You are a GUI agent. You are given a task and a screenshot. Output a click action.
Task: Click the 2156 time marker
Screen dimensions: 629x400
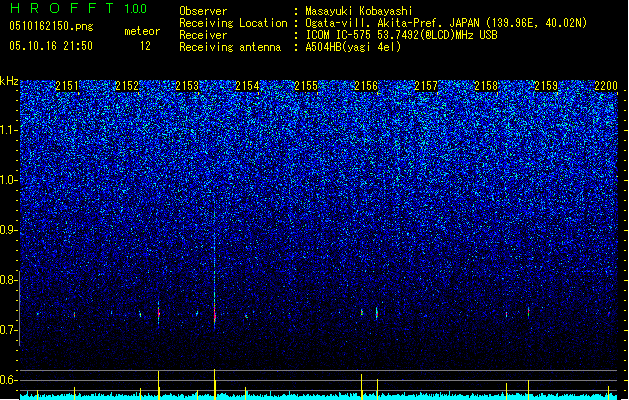(x=366, y=86)
